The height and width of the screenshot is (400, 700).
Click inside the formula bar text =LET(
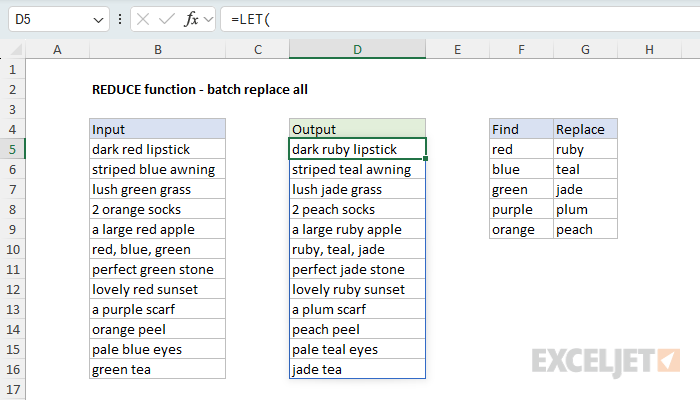[250, 19]
